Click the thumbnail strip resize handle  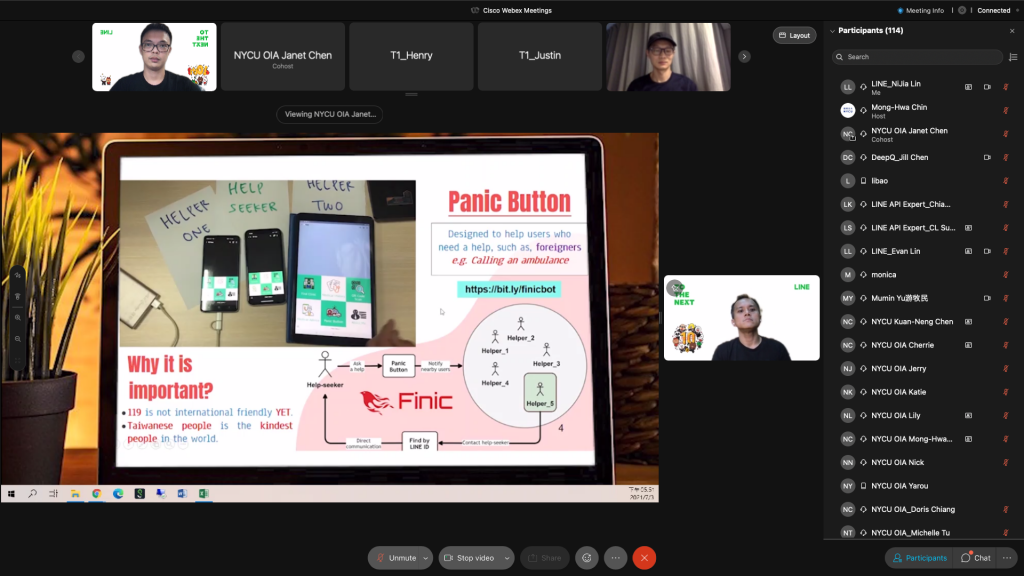[411, 95]
